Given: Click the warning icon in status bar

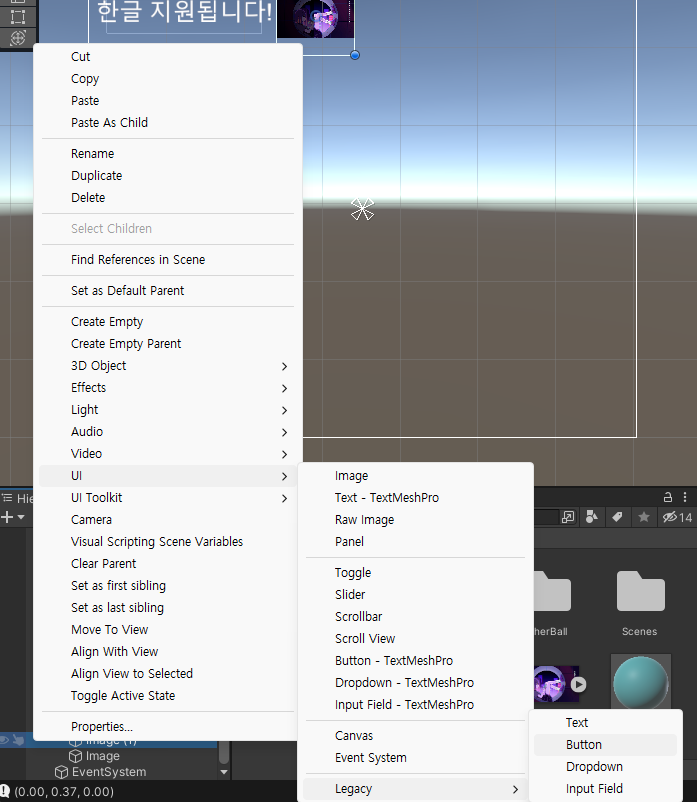Looking at the screenshot, I should (5, 791).
